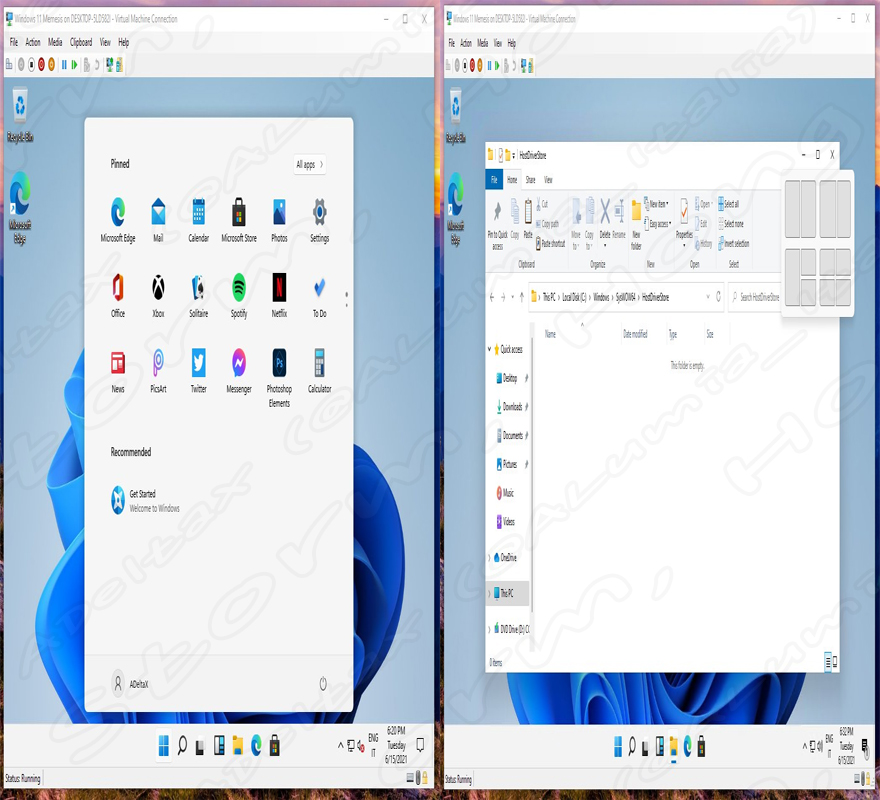Choose the two equal halves snap layout
This screenshot has width=880, height=800.
point(800,209)
